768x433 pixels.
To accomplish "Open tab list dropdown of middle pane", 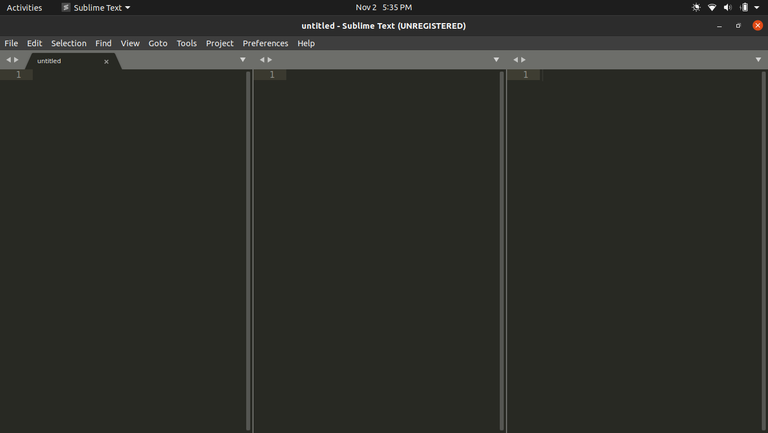I will [496, 60].
